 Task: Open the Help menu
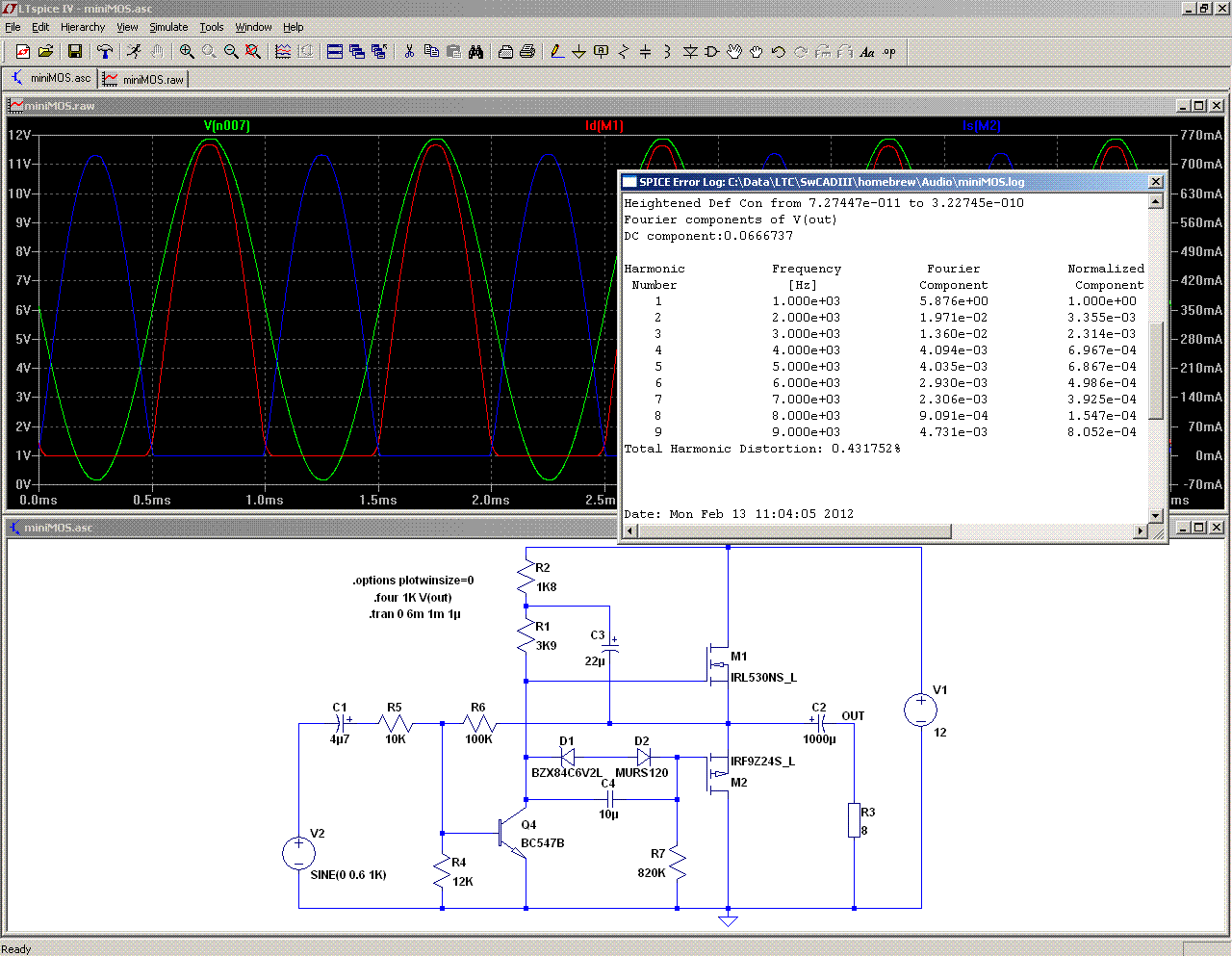[x=294, y=27]
